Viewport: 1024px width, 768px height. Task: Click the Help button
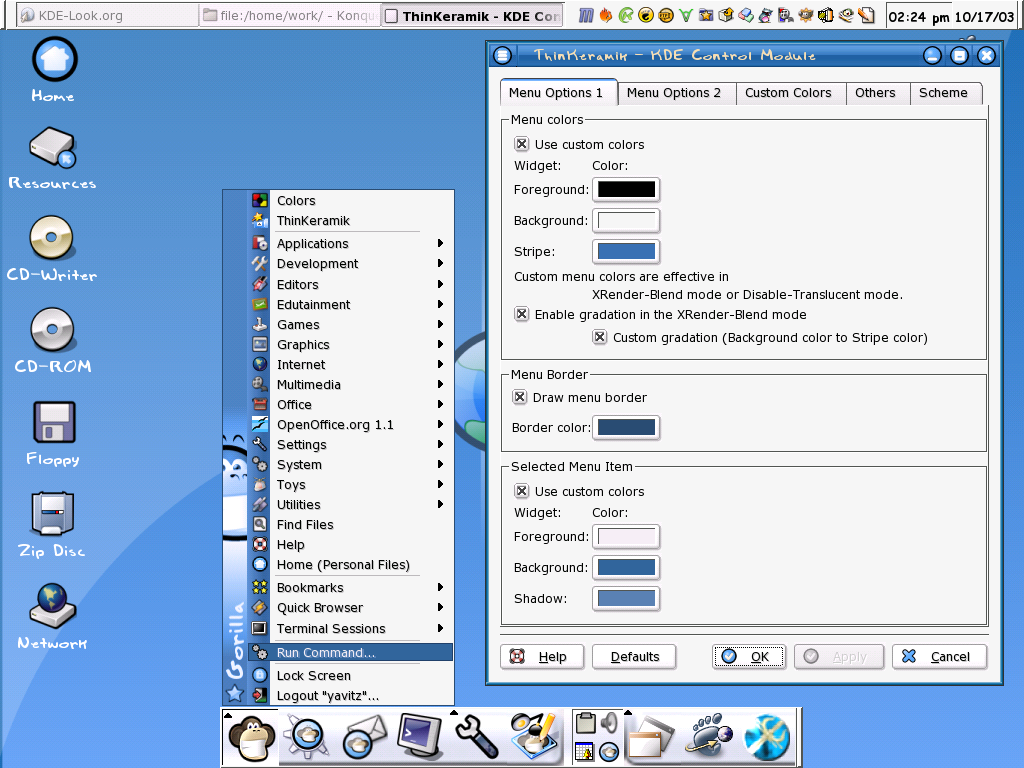(542, 656)
